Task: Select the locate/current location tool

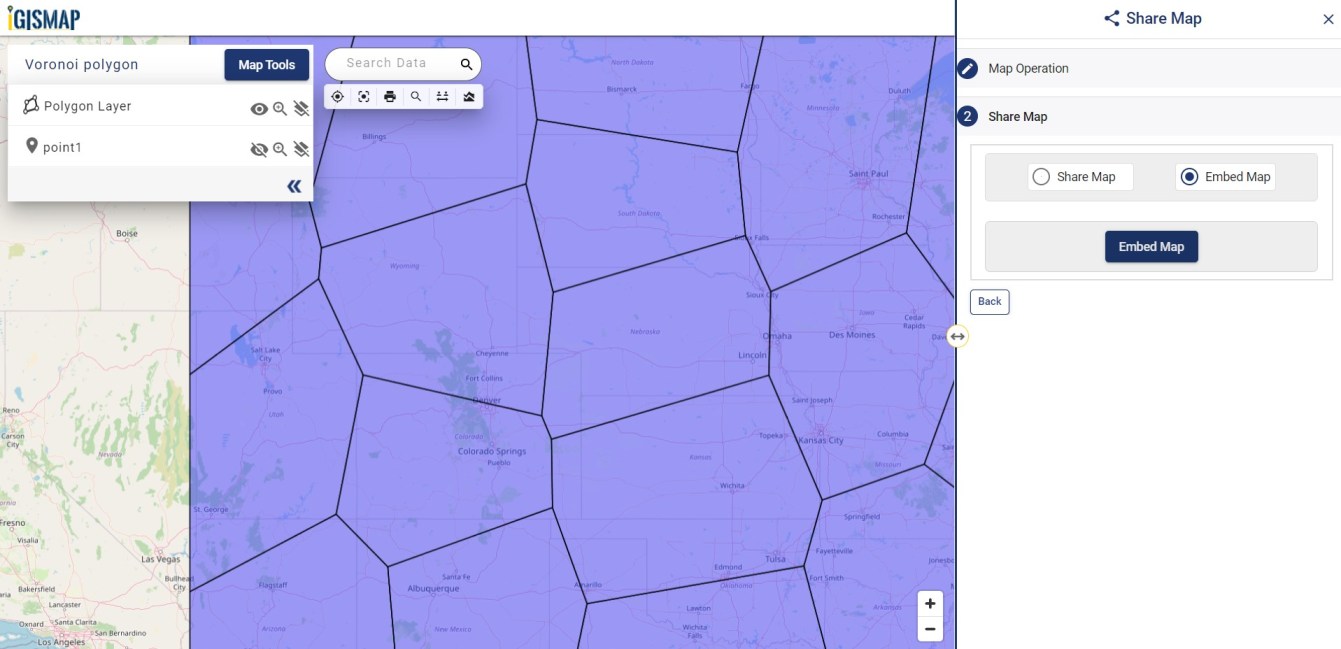Action: point(337,96)
